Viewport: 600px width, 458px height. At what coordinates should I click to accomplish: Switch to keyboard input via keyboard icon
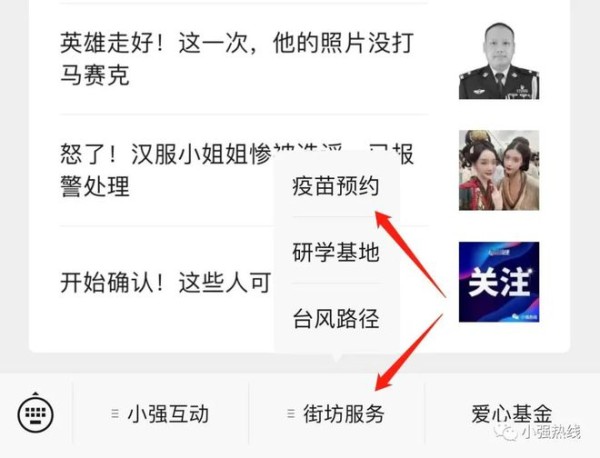(x=36, y=414)
